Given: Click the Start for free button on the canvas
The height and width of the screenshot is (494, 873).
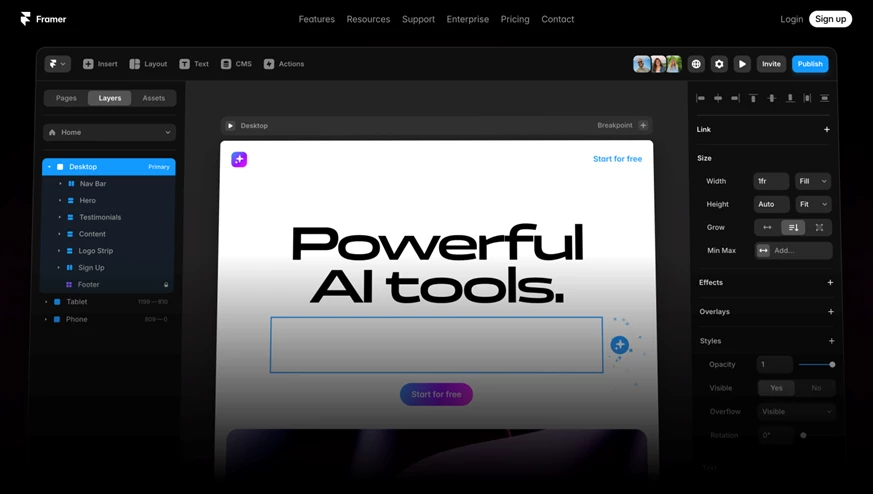Looking at the screenshot, I should tap(436, 394).
